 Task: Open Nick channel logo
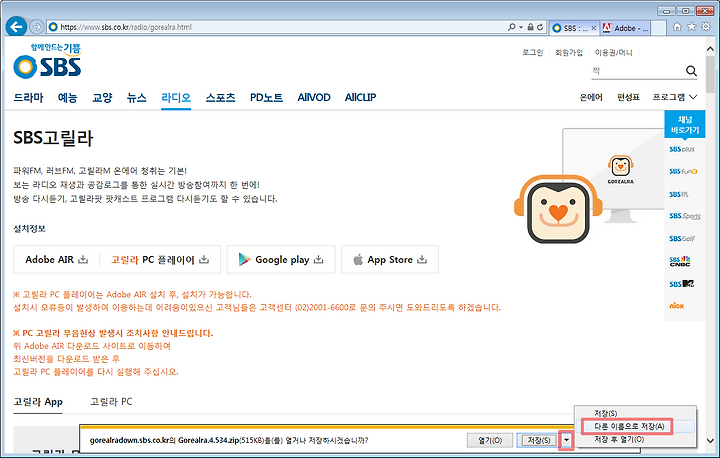click(x=676, y=305)
